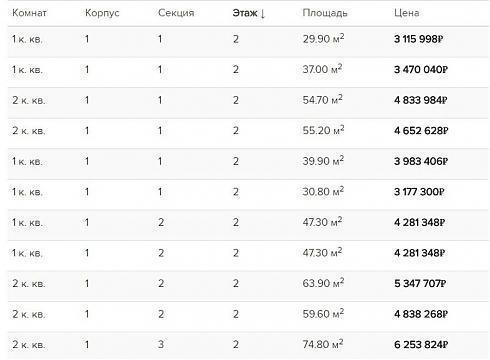Screen dimensions: 490x360
Task: Sort apartments by Площадь column
Action: (325, 13)
